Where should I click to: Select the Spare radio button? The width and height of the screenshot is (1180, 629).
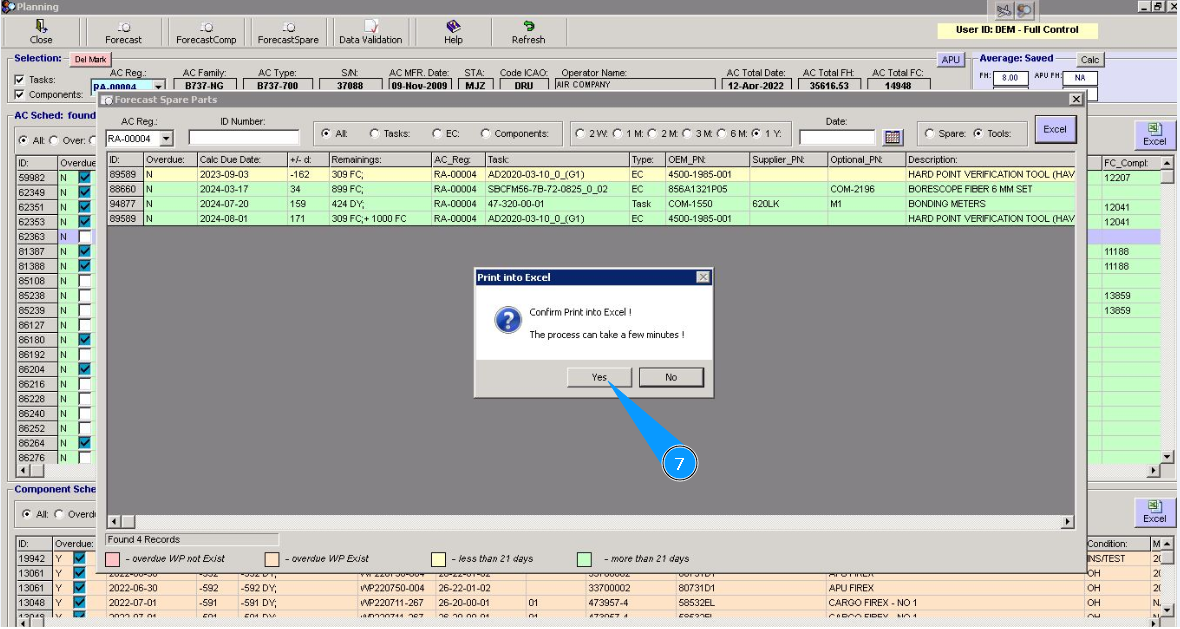[x=930, y=134]
